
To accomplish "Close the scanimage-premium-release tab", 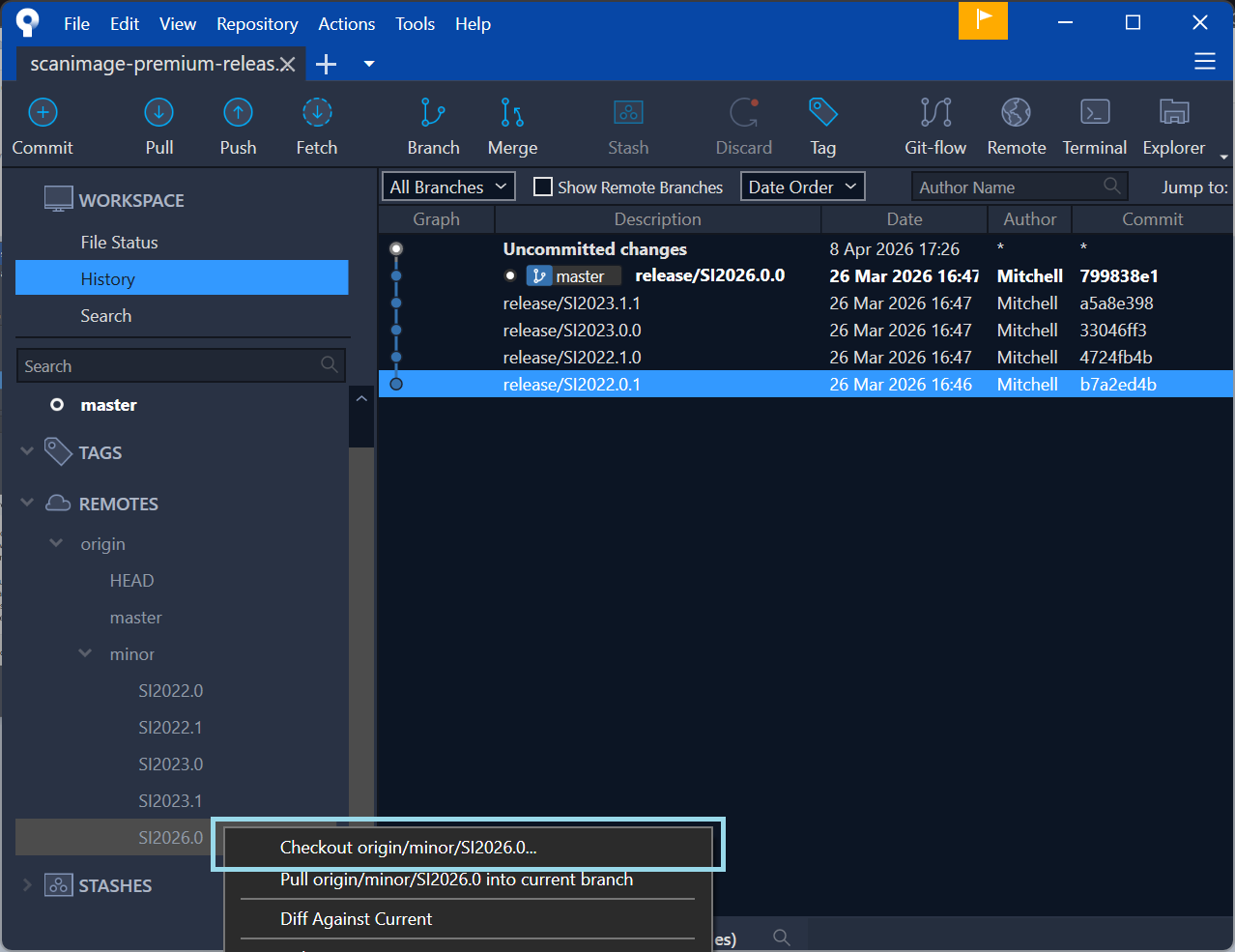I will 287,64.
